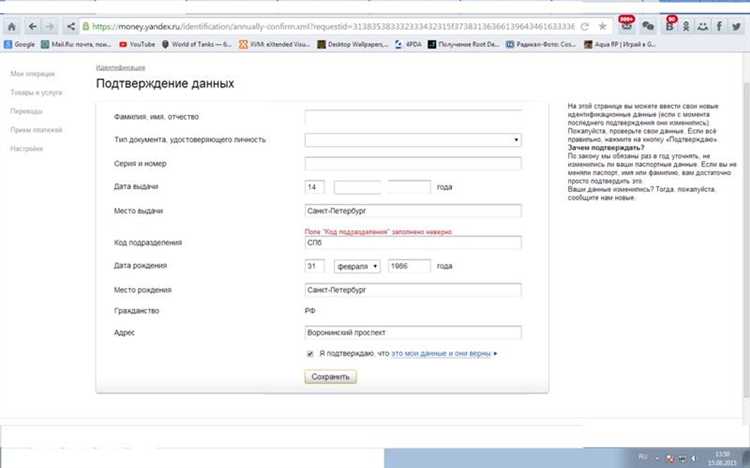
Task: Open the mail extension icon with red badge
Action: 626,25
